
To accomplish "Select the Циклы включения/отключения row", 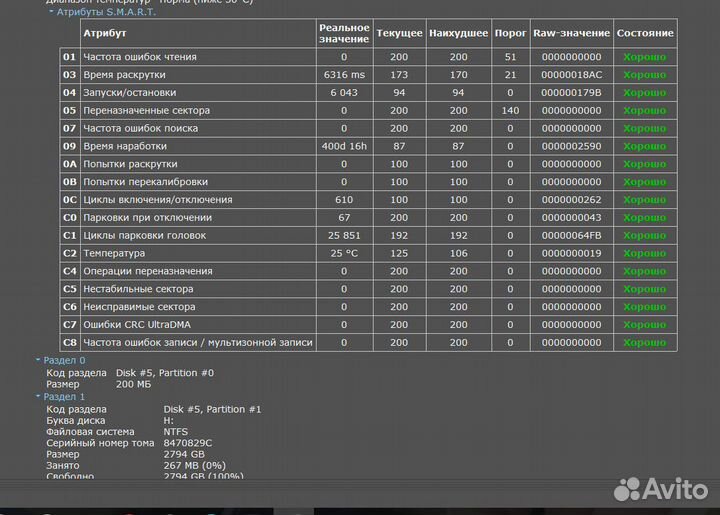I will point(368,200).
